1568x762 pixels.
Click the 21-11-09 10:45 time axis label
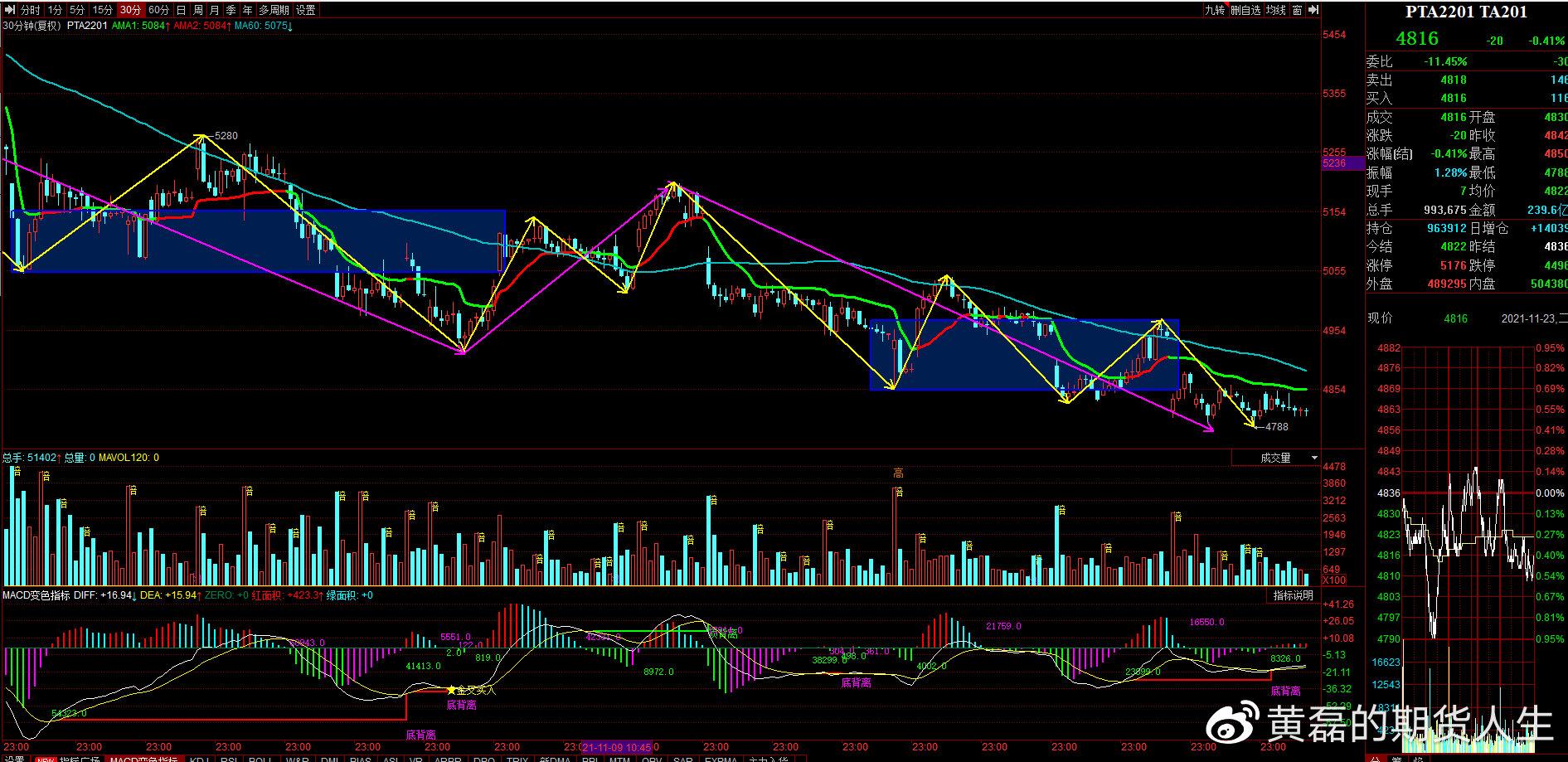coord(616,746)
